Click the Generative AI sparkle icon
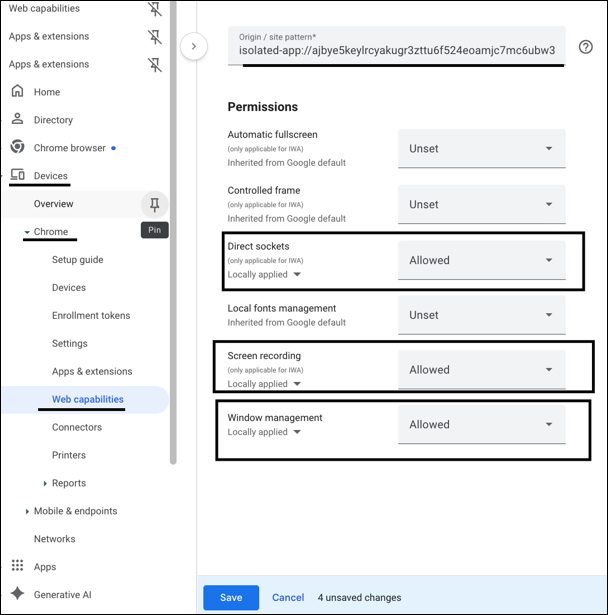 [17, 595]
